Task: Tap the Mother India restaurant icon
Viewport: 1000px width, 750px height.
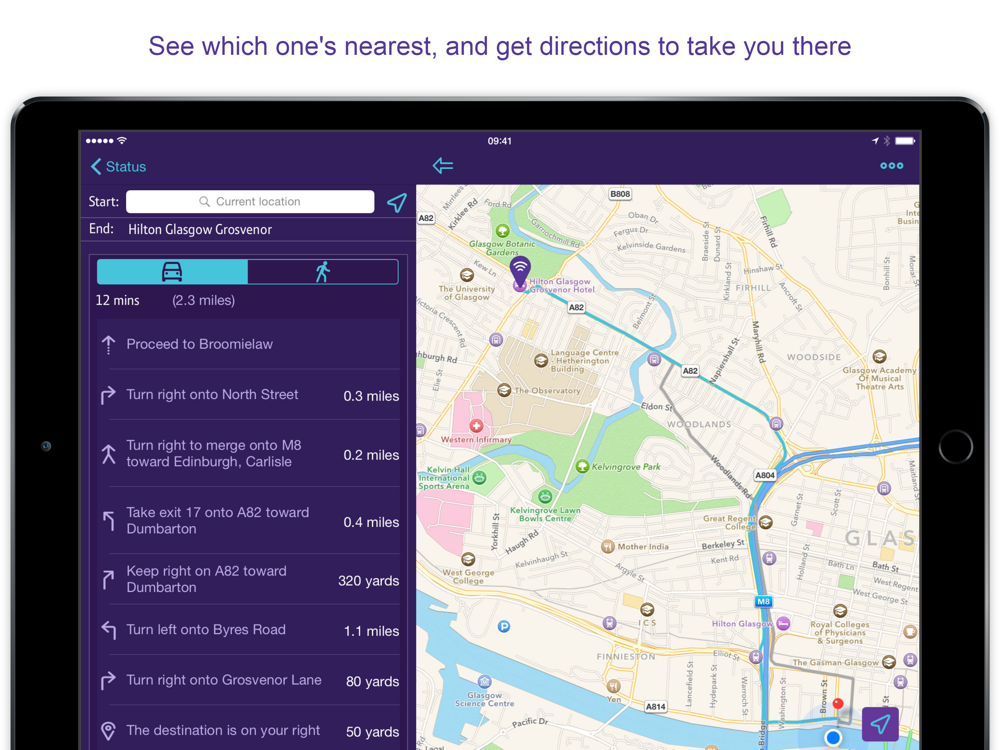Action: tap(608, 547)
